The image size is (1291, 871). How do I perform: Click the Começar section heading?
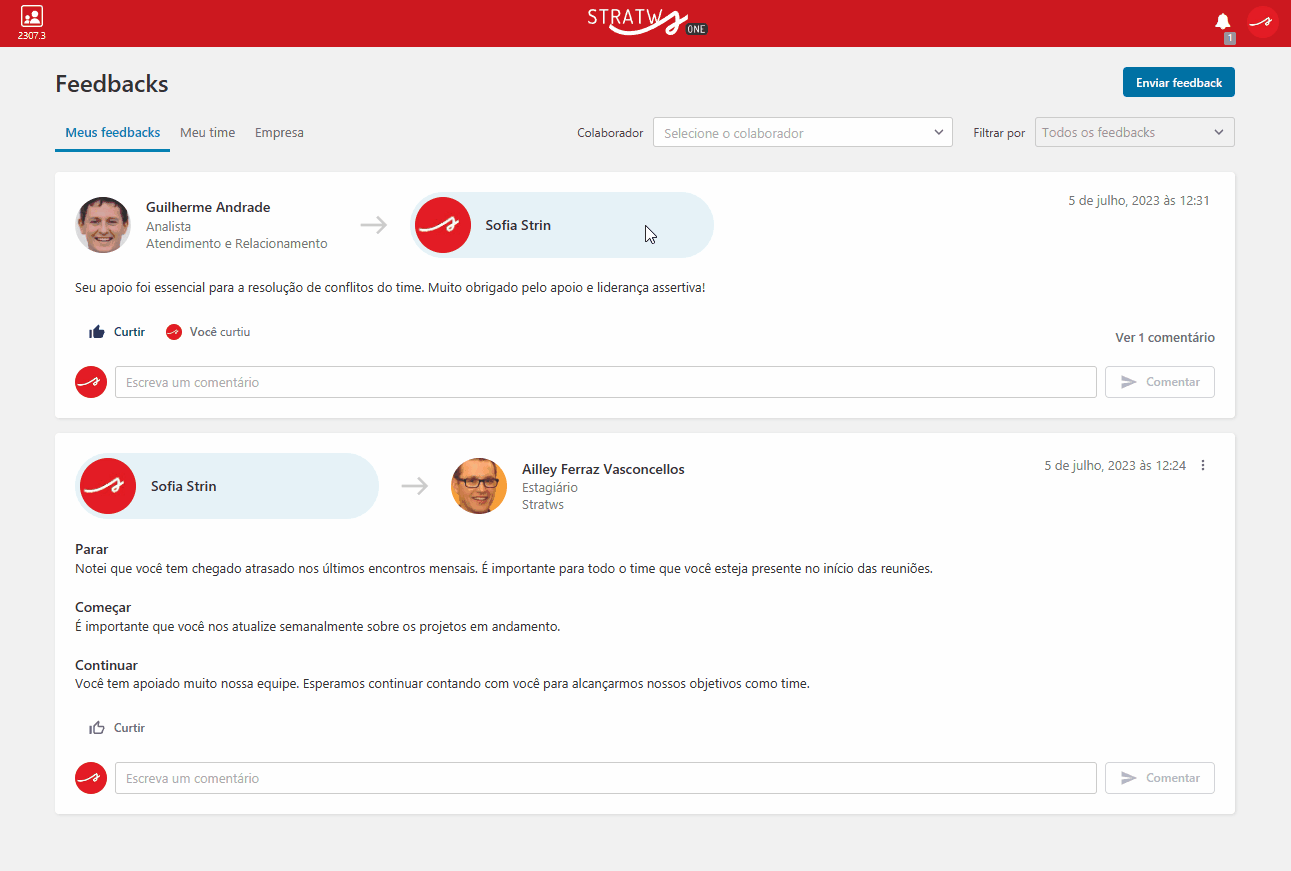point(103,607)
